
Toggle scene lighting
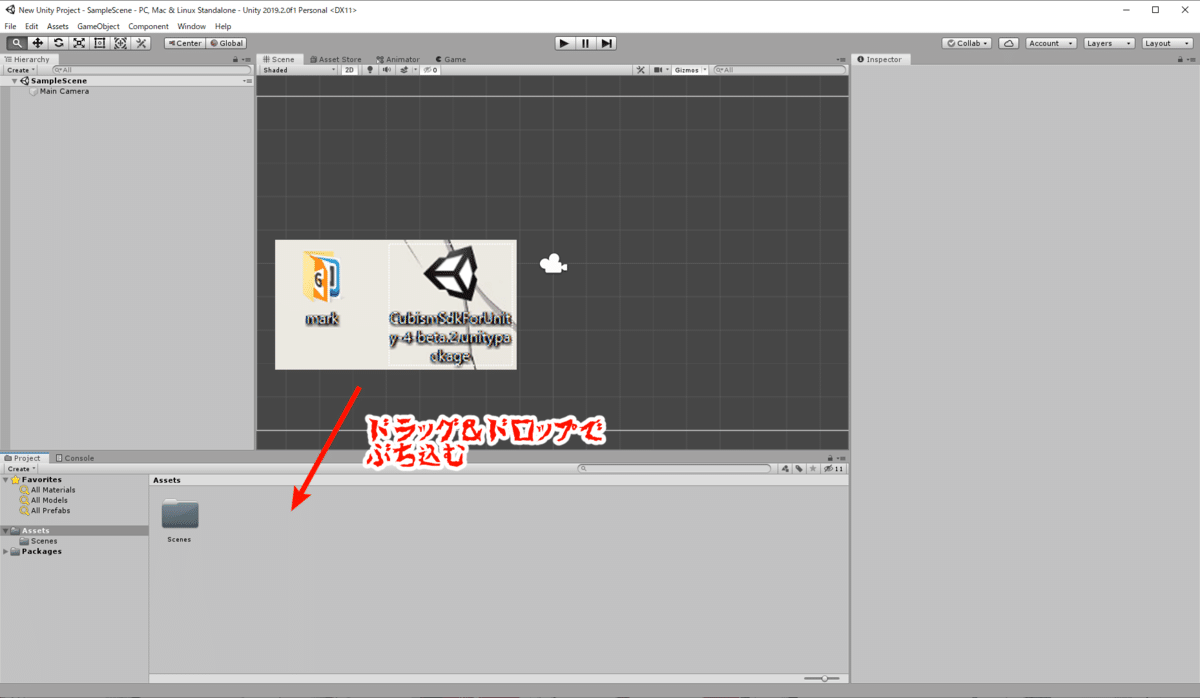tap(370, 70)
